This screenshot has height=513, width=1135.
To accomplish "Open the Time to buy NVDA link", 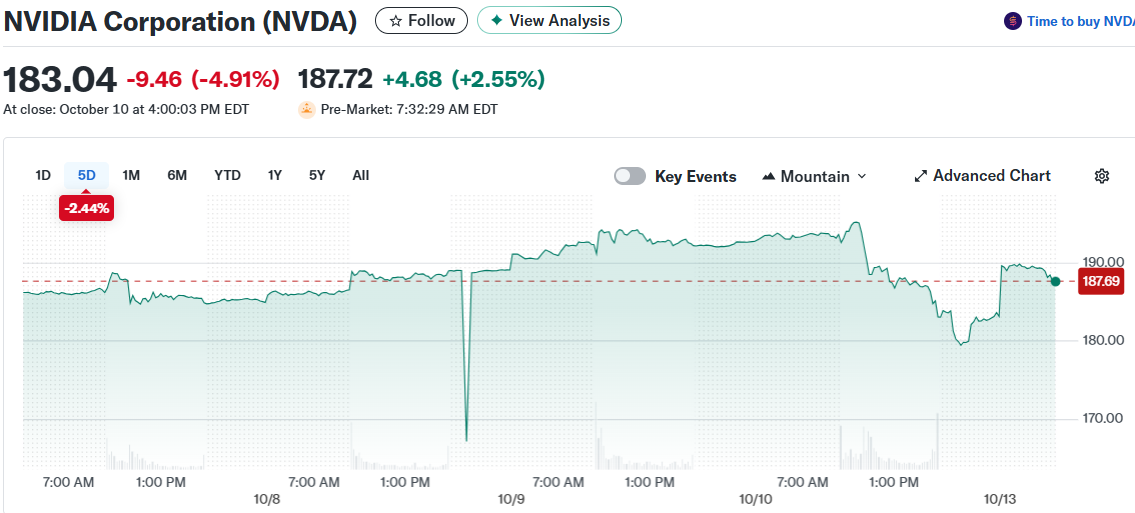I will (1079, 21).
